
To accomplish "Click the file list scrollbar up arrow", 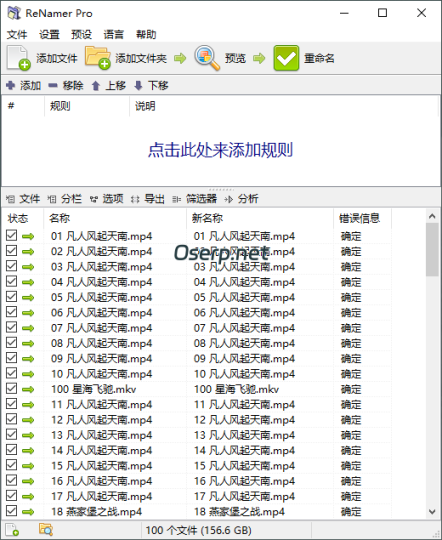I will (432, 216).
